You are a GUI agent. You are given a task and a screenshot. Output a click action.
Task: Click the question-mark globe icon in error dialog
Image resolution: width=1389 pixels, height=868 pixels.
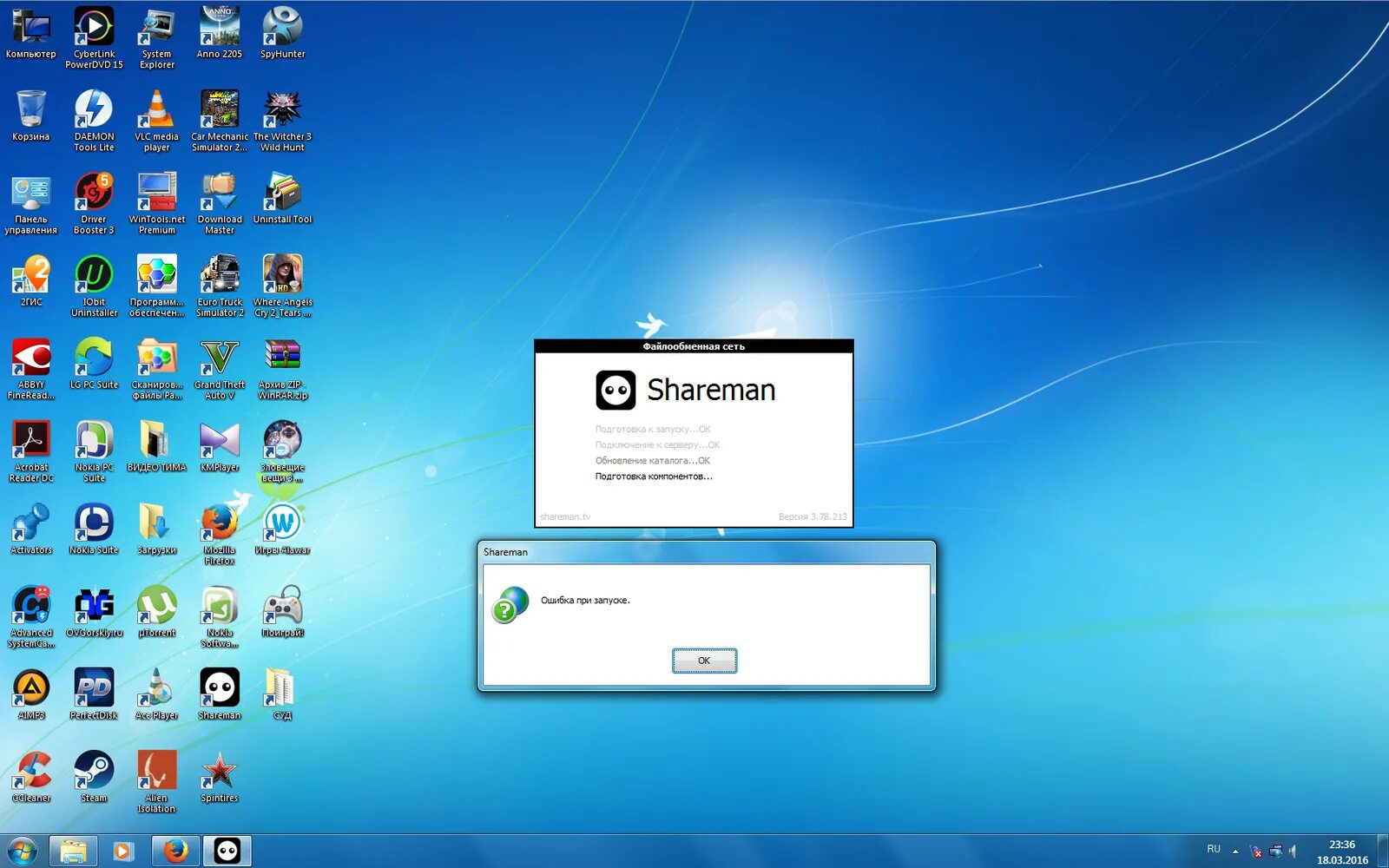510,605
